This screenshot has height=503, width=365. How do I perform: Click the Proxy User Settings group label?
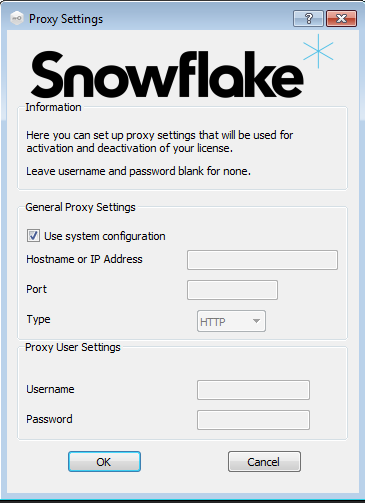click(x=73, y=347)
